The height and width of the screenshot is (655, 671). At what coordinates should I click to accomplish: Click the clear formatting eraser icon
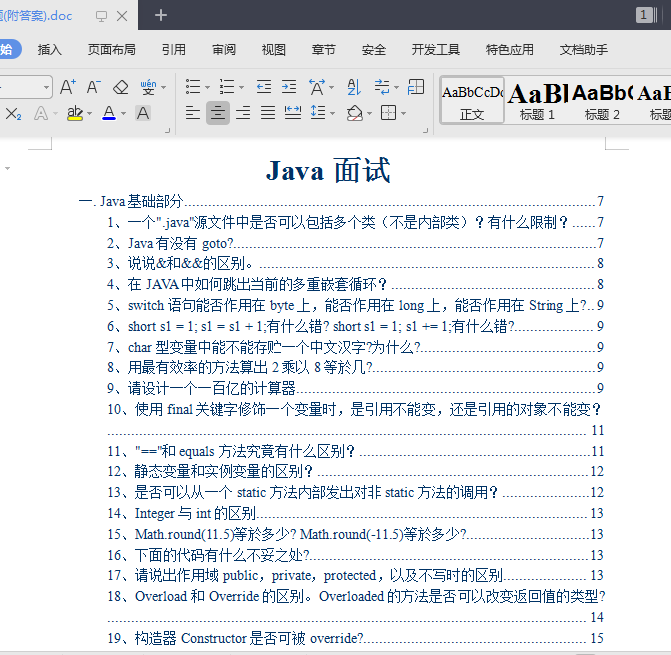(120, 87)
